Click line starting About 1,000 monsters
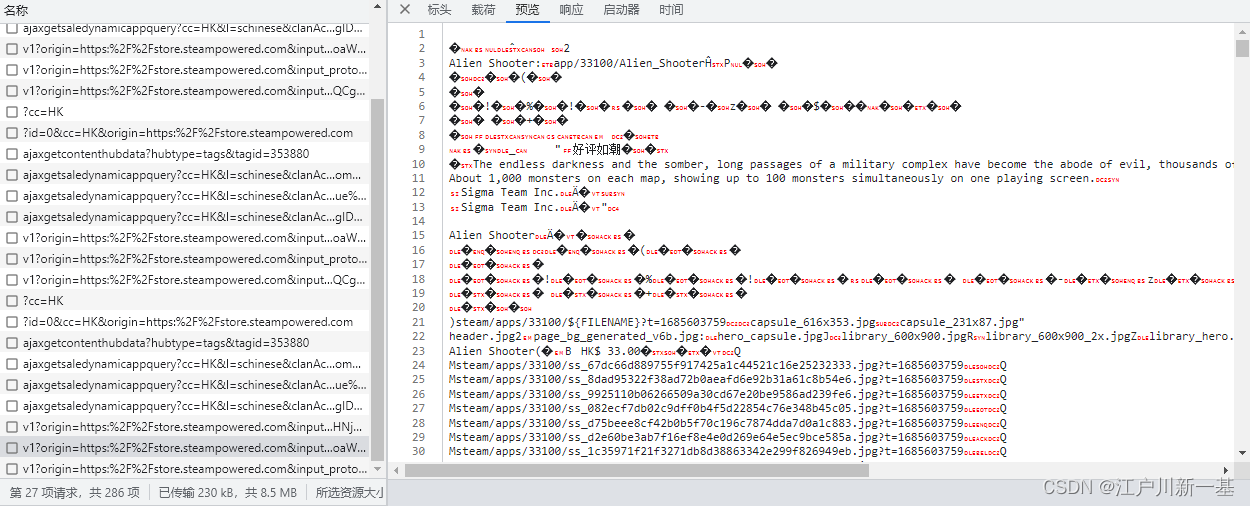The image size is (1250, 506). [x=784, y=178]
